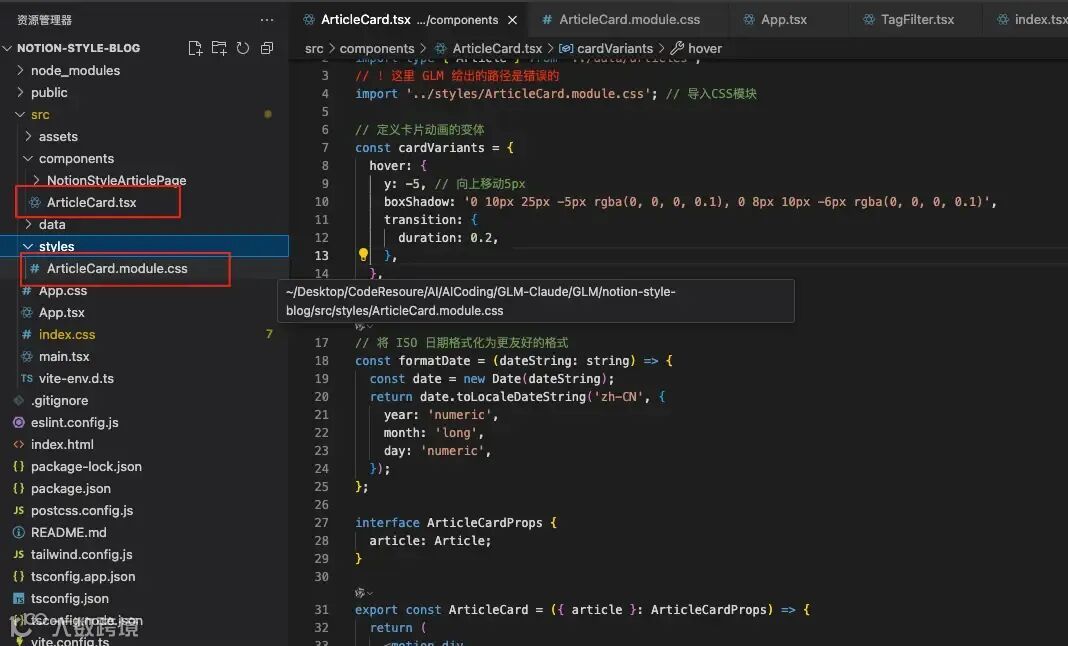Click the CSS import path string on line 4
1068x646 pixels.
tap(527, 94)
